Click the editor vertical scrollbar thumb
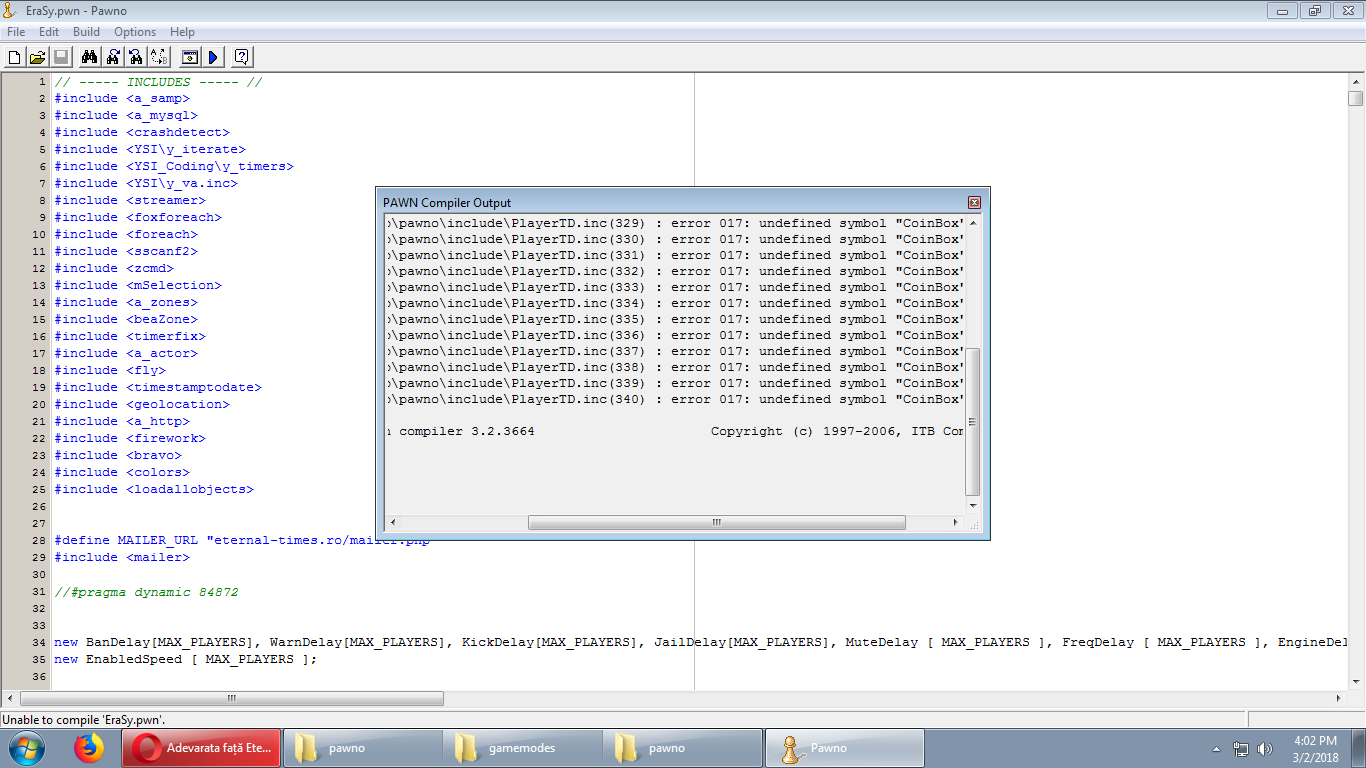This screenshot has width=1366, height=768. (1355, 98)
